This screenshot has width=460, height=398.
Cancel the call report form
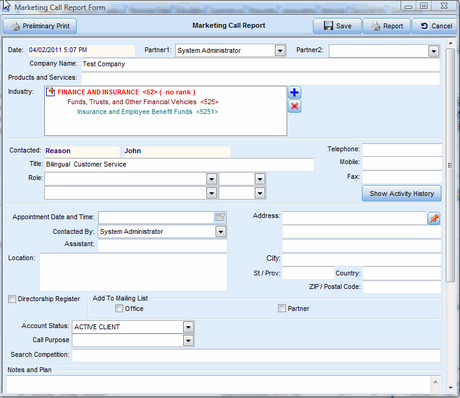point(435,26)
